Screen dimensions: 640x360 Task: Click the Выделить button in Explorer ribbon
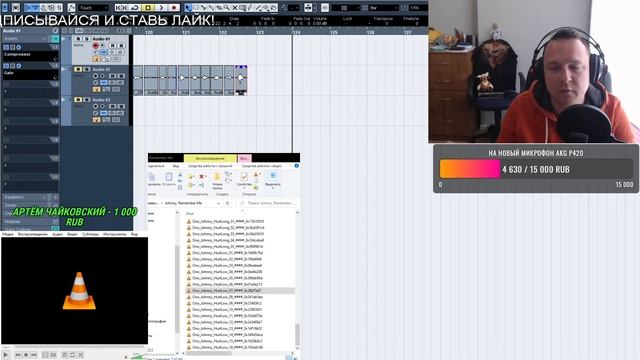pyautogui.click(x=273, y=179)
